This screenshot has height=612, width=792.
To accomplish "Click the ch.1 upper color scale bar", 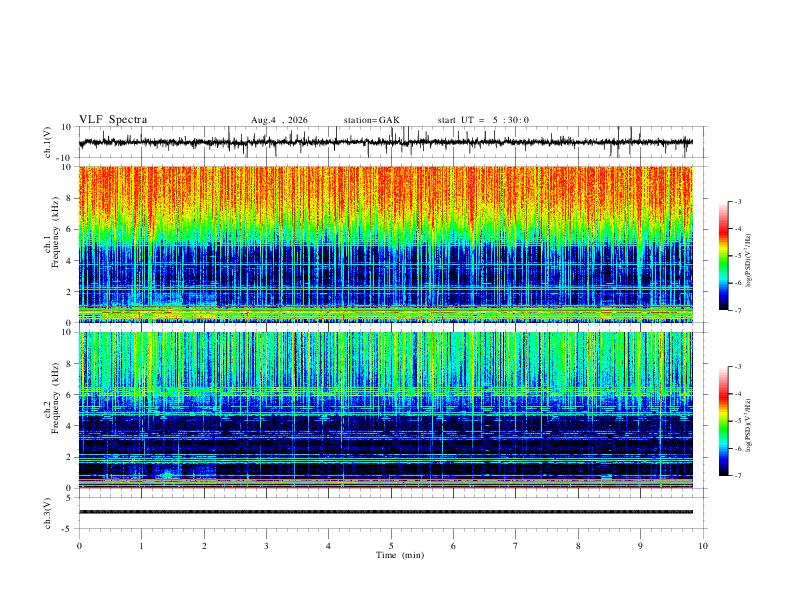I will coord(723,256).
